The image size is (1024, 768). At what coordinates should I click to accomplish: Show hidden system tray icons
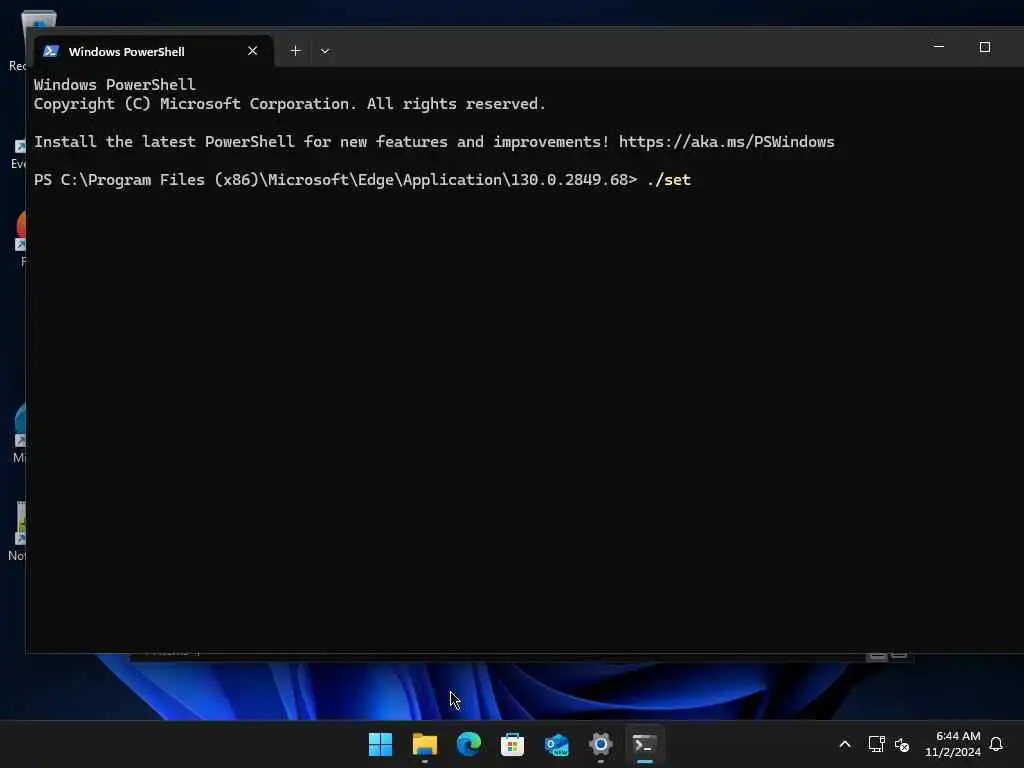(x=844, y=744)
